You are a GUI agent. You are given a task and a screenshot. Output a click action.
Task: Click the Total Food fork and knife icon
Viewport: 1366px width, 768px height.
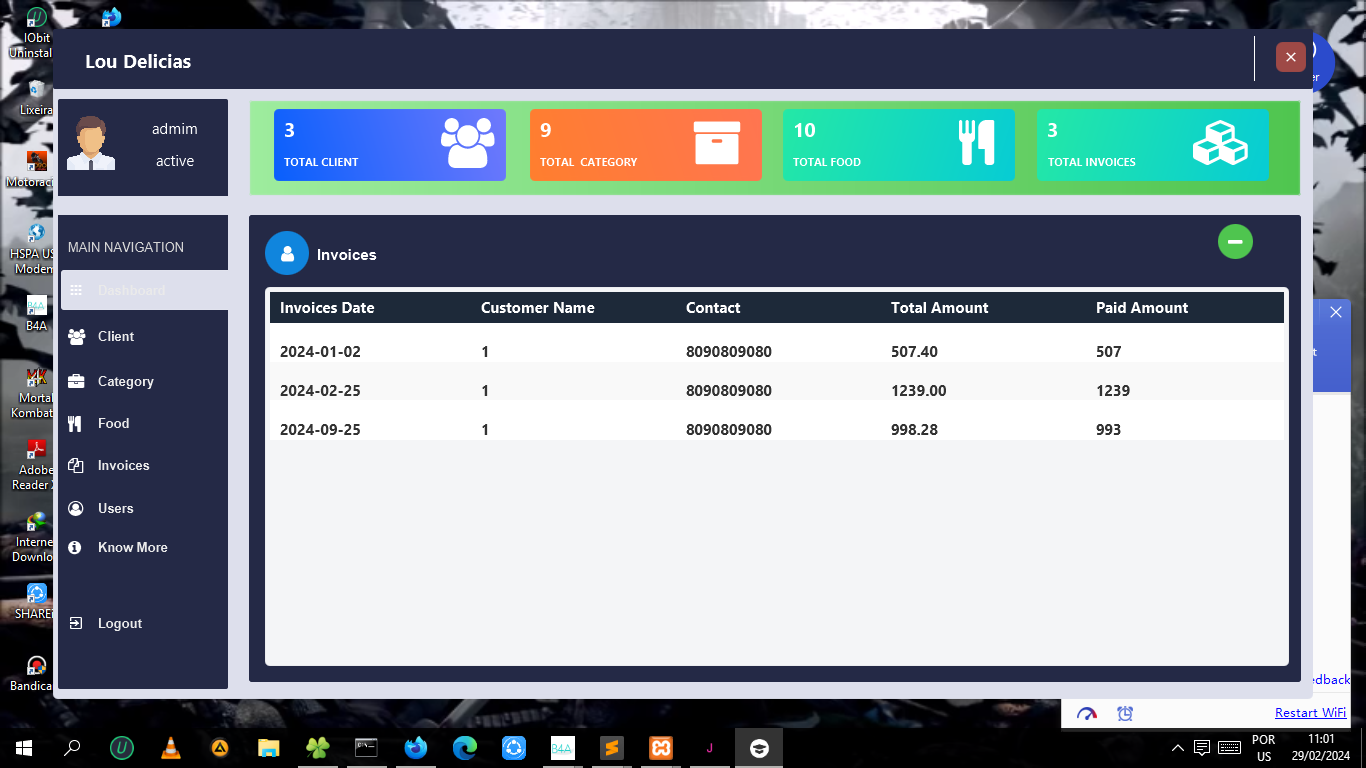pos(976,143)
